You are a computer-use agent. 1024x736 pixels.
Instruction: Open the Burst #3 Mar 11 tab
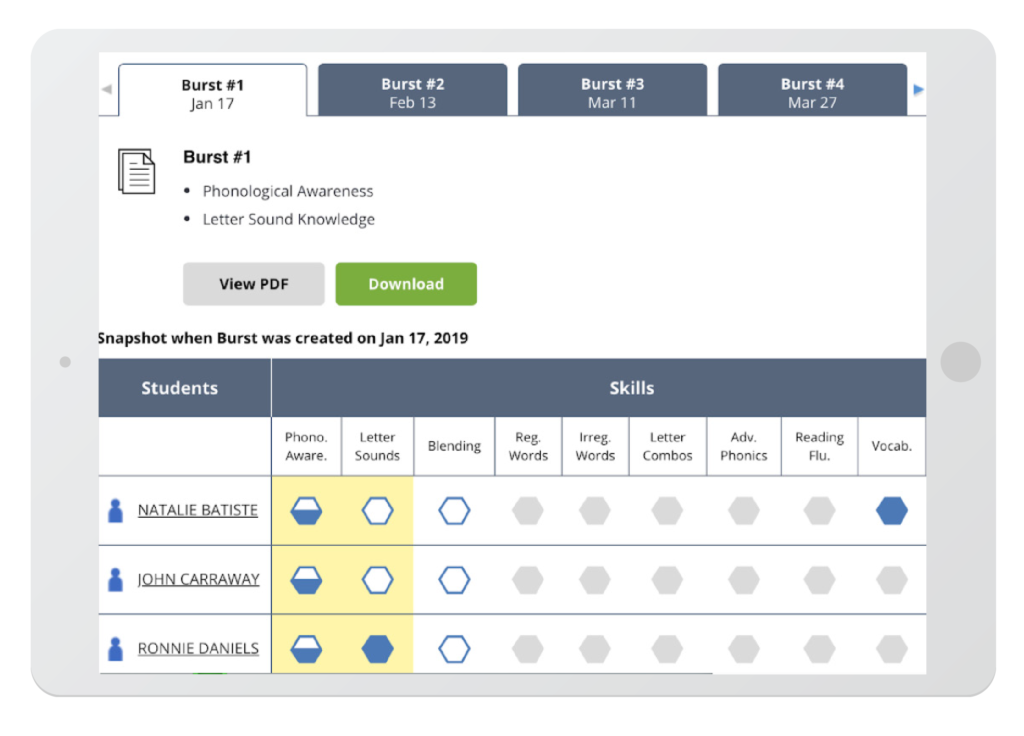612,92
